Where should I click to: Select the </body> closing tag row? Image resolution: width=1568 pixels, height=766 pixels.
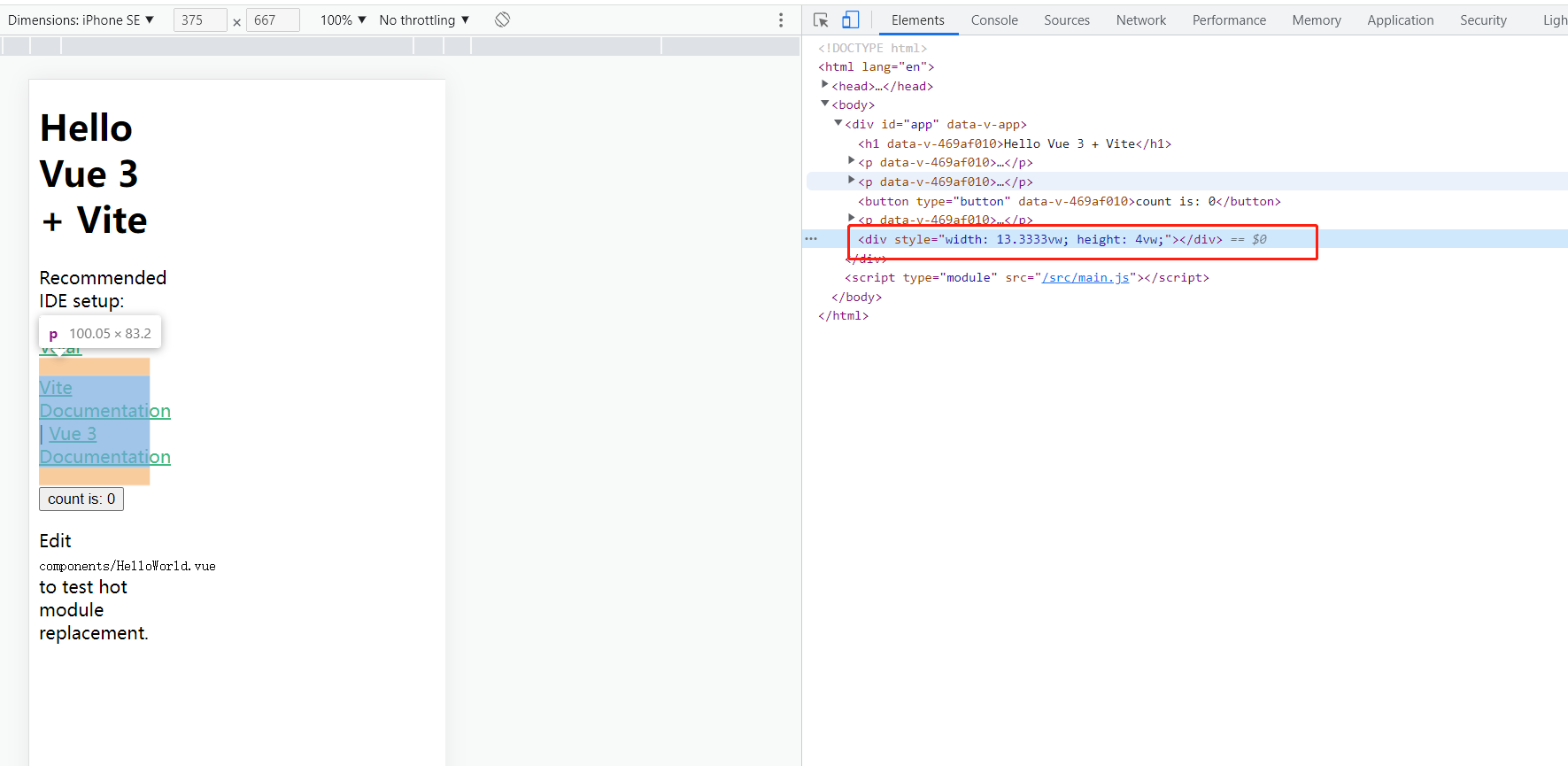856,297
